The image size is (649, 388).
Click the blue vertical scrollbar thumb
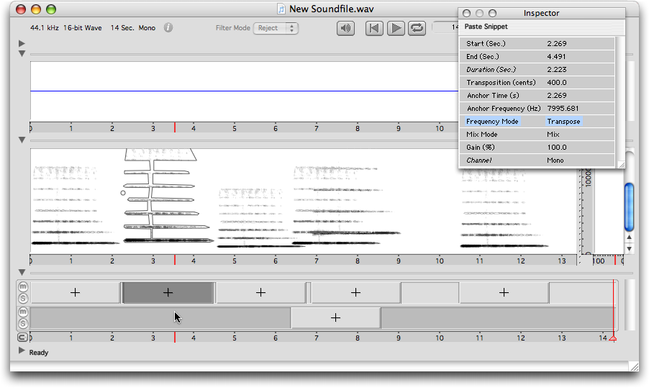pos(629,207)
